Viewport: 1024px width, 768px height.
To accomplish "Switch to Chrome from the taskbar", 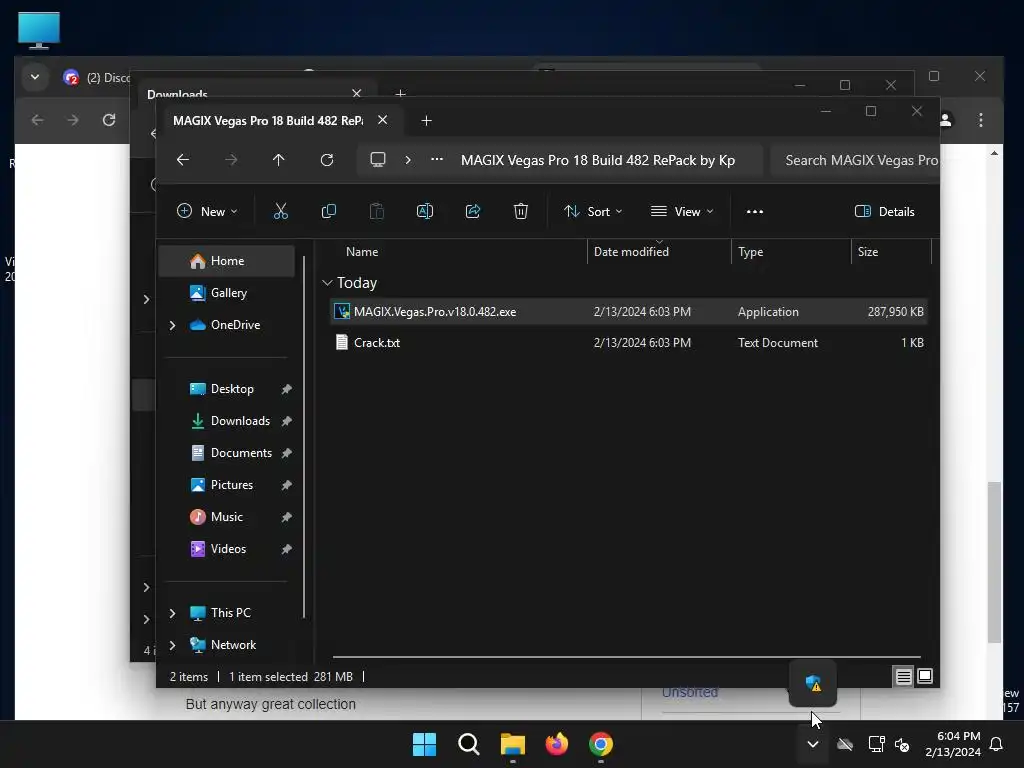I will pos(601,744).
